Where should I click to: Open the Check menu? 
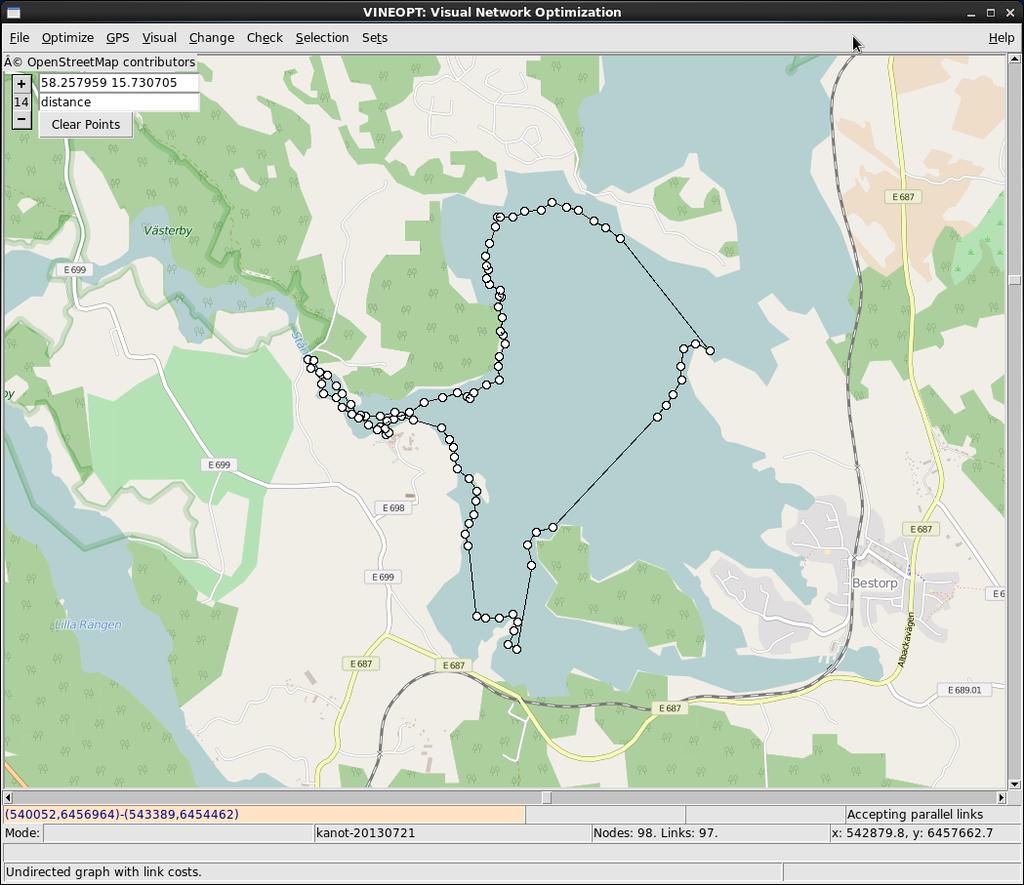[264, 38]
